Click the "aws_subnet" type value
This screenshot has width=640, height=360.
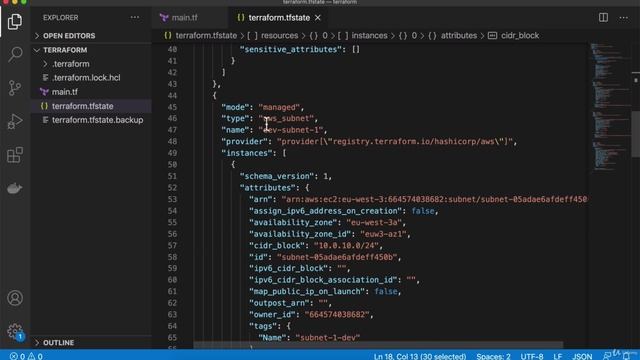[x=286, y=118]
